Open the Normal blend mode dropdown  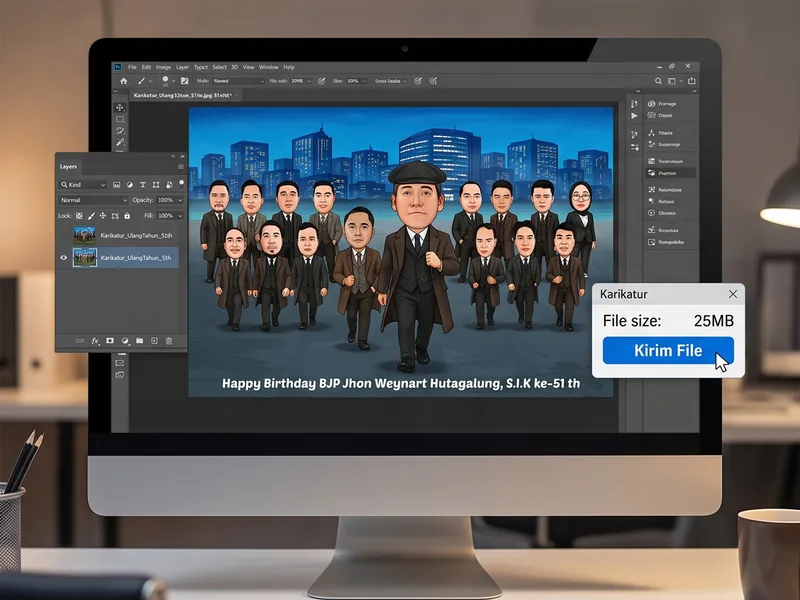(x=93, y=200)
